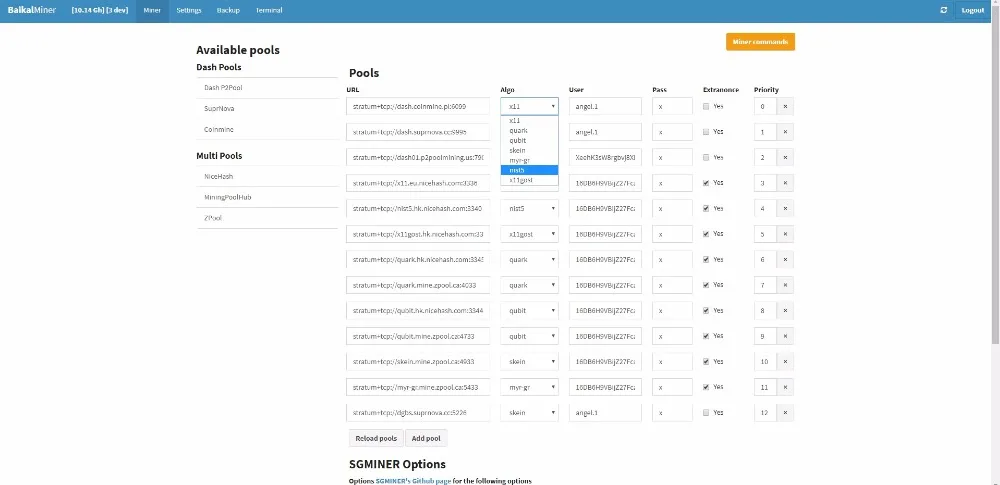Uncheck Extranonce for quark.mine.zpool pool

[706, 285]
